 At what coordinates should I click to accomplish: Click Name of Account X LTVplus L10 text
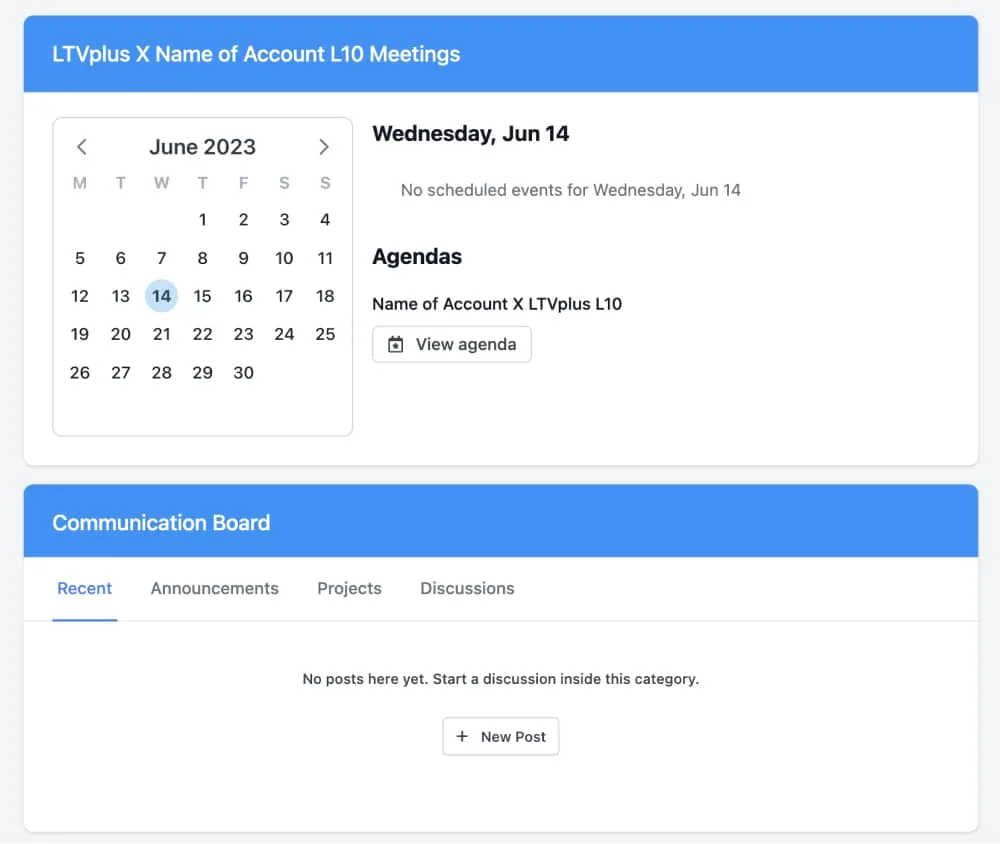[497, 304]
